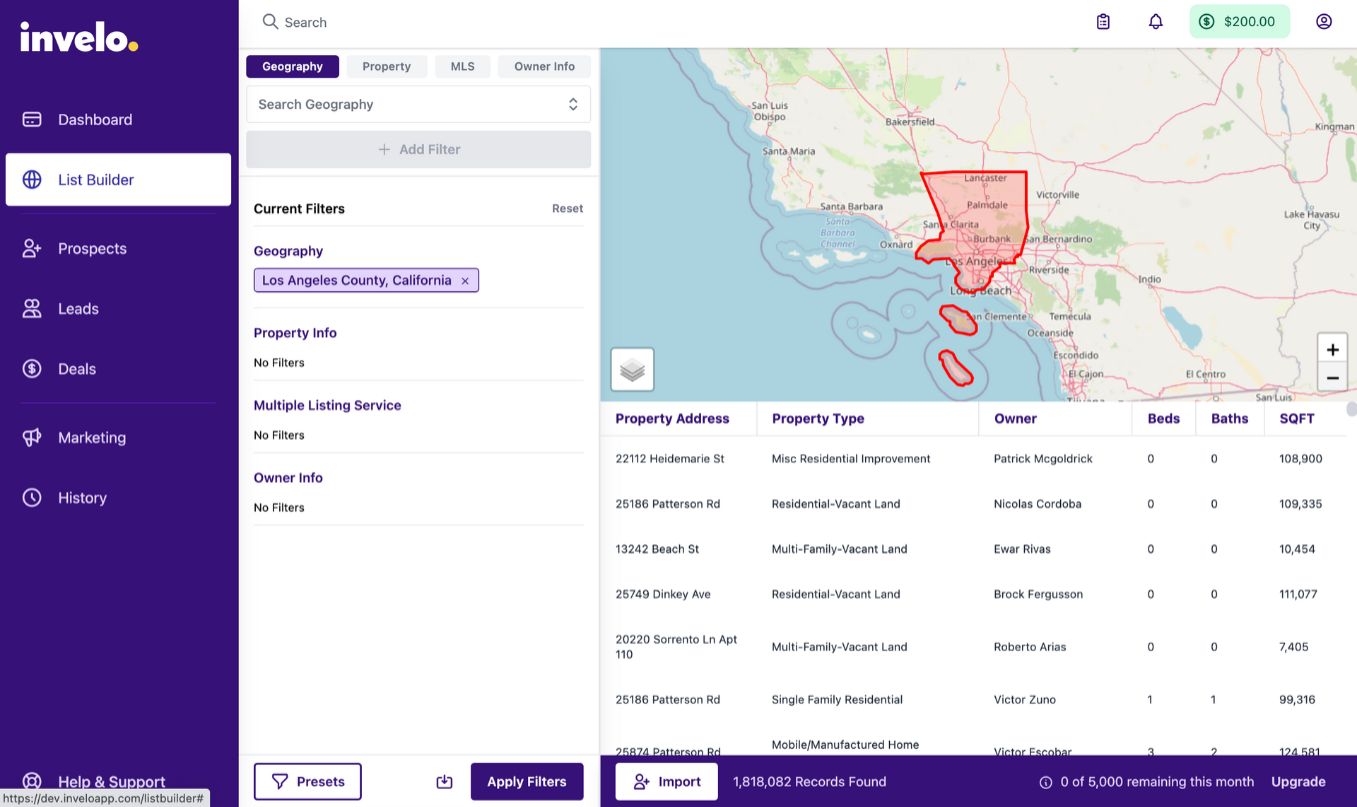Remove the Los Angeles County filter chip
Image resolution: width=1357 pixels, height=807 pixels.
pos(465,281)
